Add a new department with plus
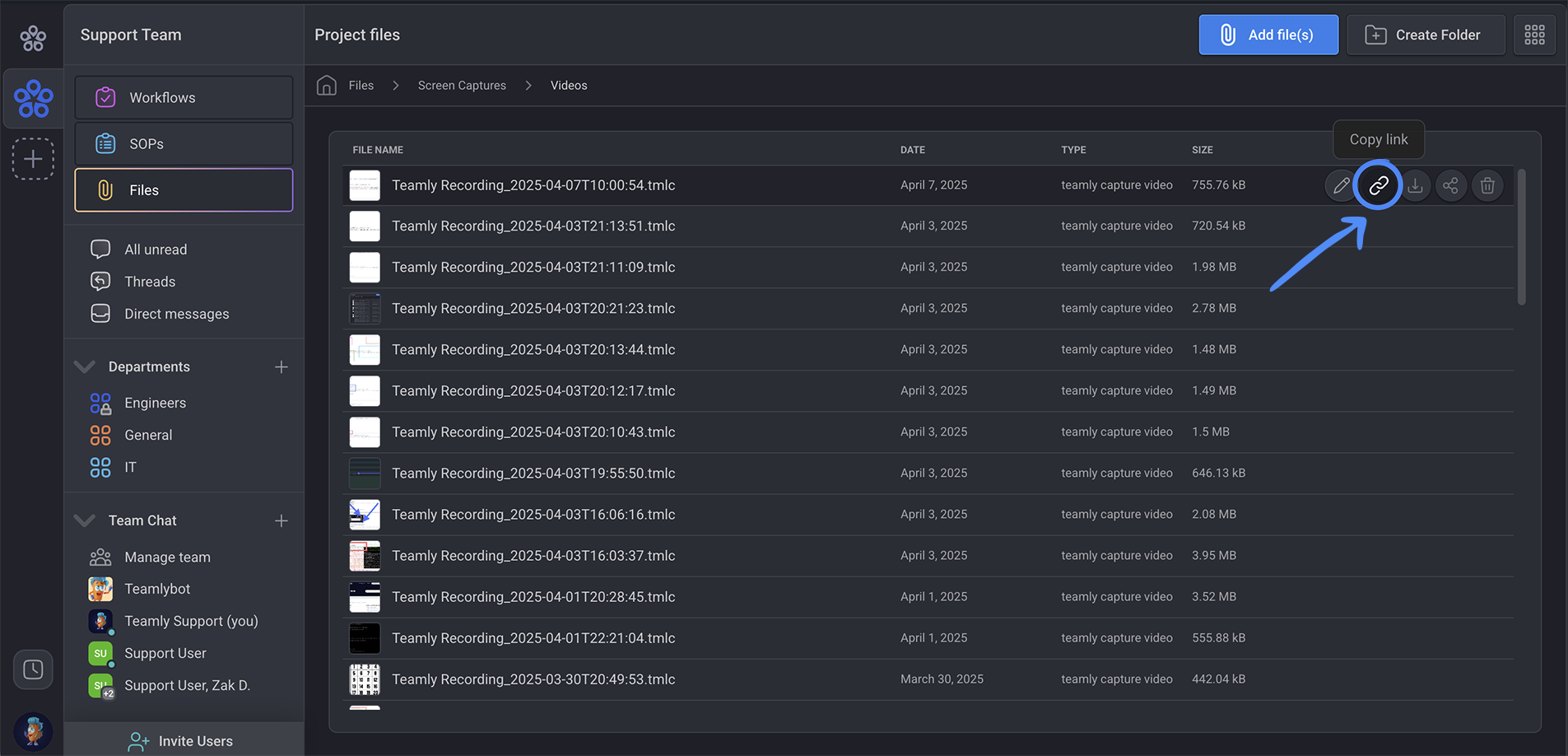The image size is (1568, 756). click(x=281, y=366)
